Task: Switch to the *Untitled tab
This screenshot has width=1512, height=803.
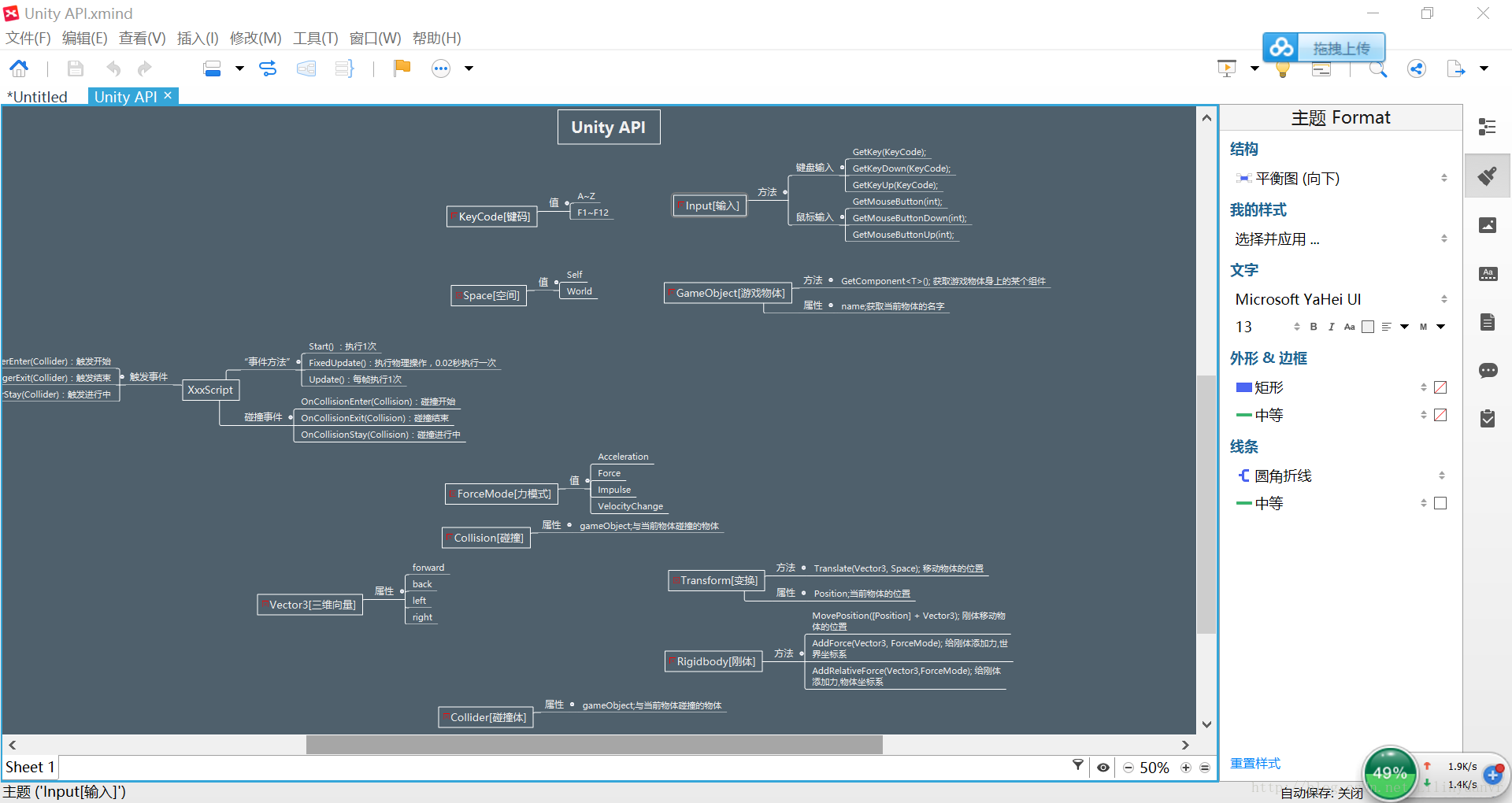Action: pos(37,97)
